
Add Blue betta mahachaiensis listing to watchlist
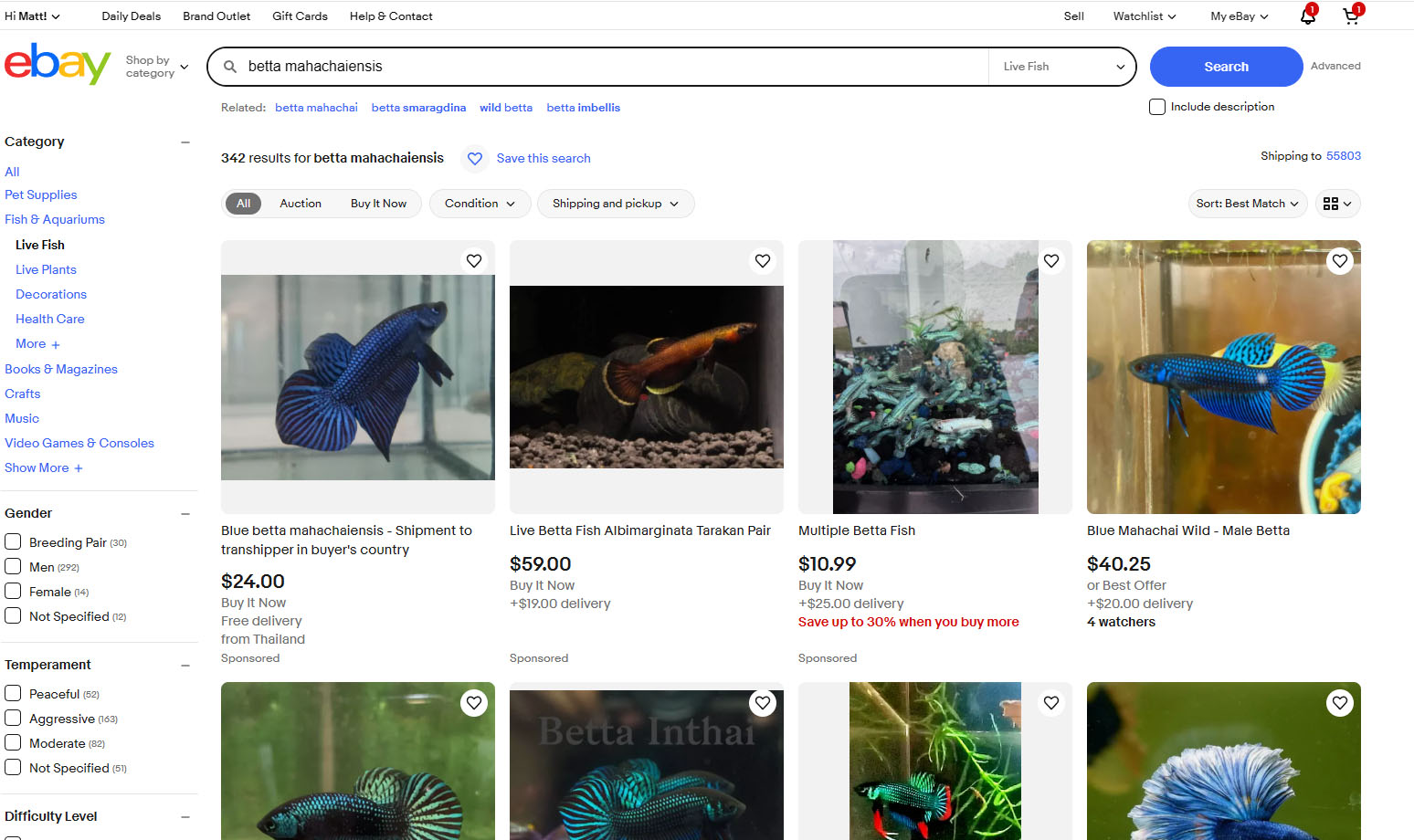[x=474, y=261]
